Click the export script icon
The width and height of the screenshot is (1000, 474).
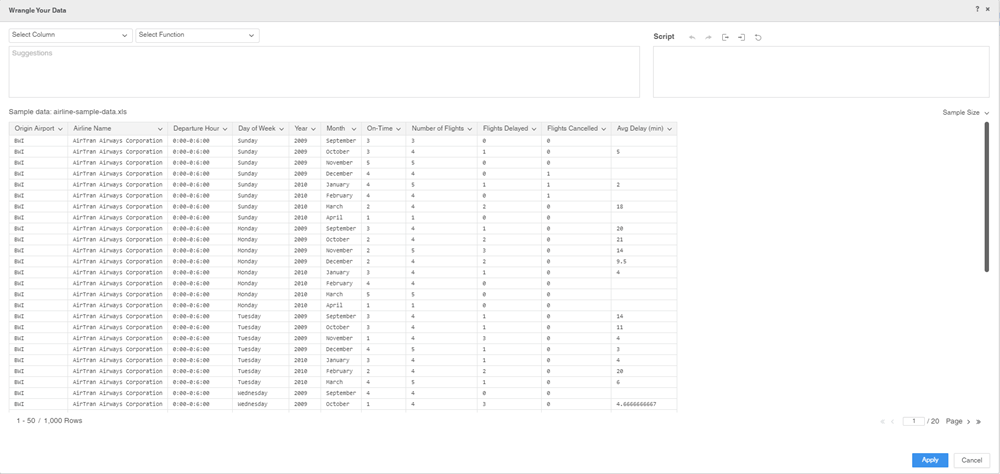pos(725,37)
